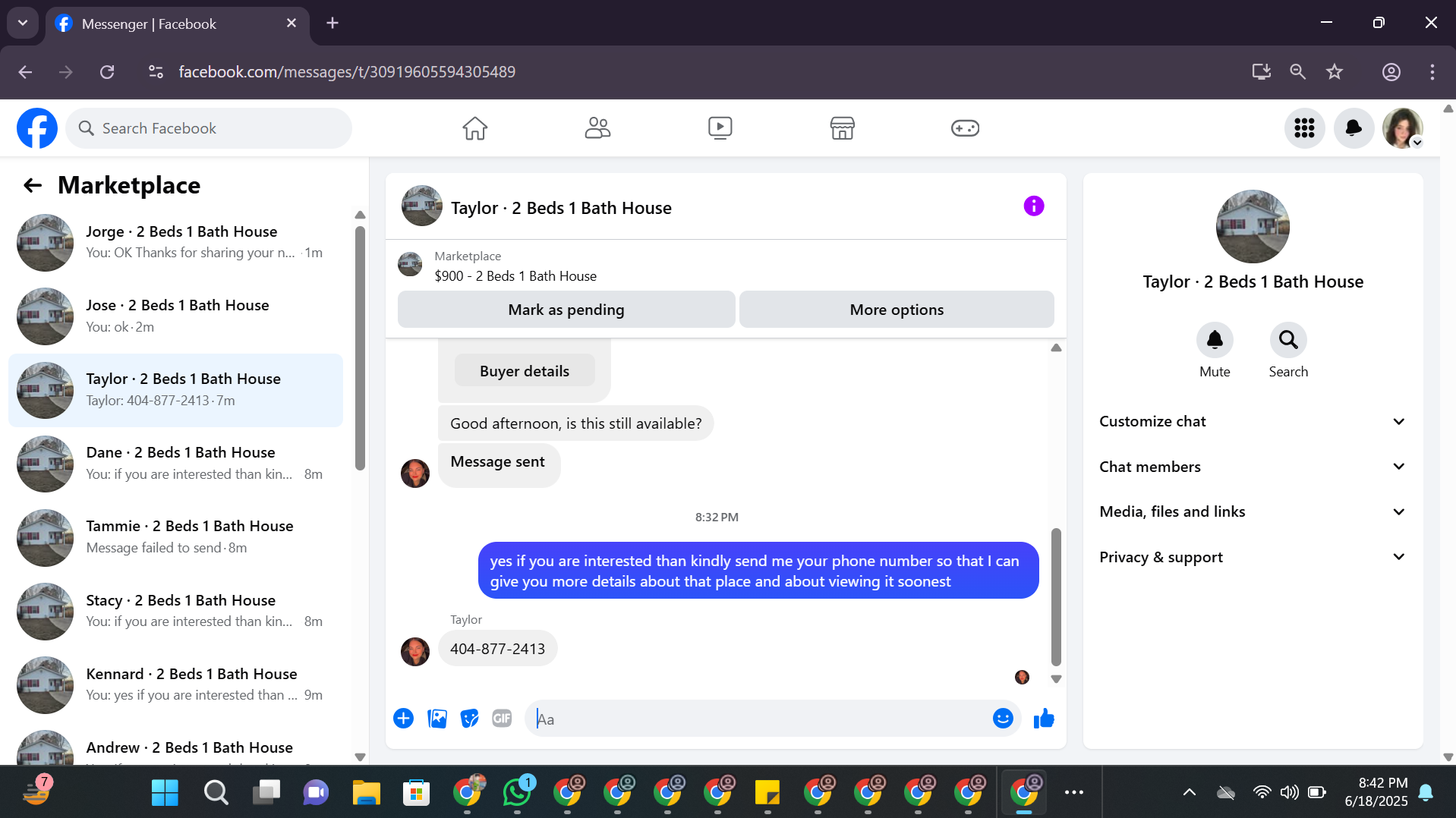Open conversation information purple icon

[x=1034, y=206]
